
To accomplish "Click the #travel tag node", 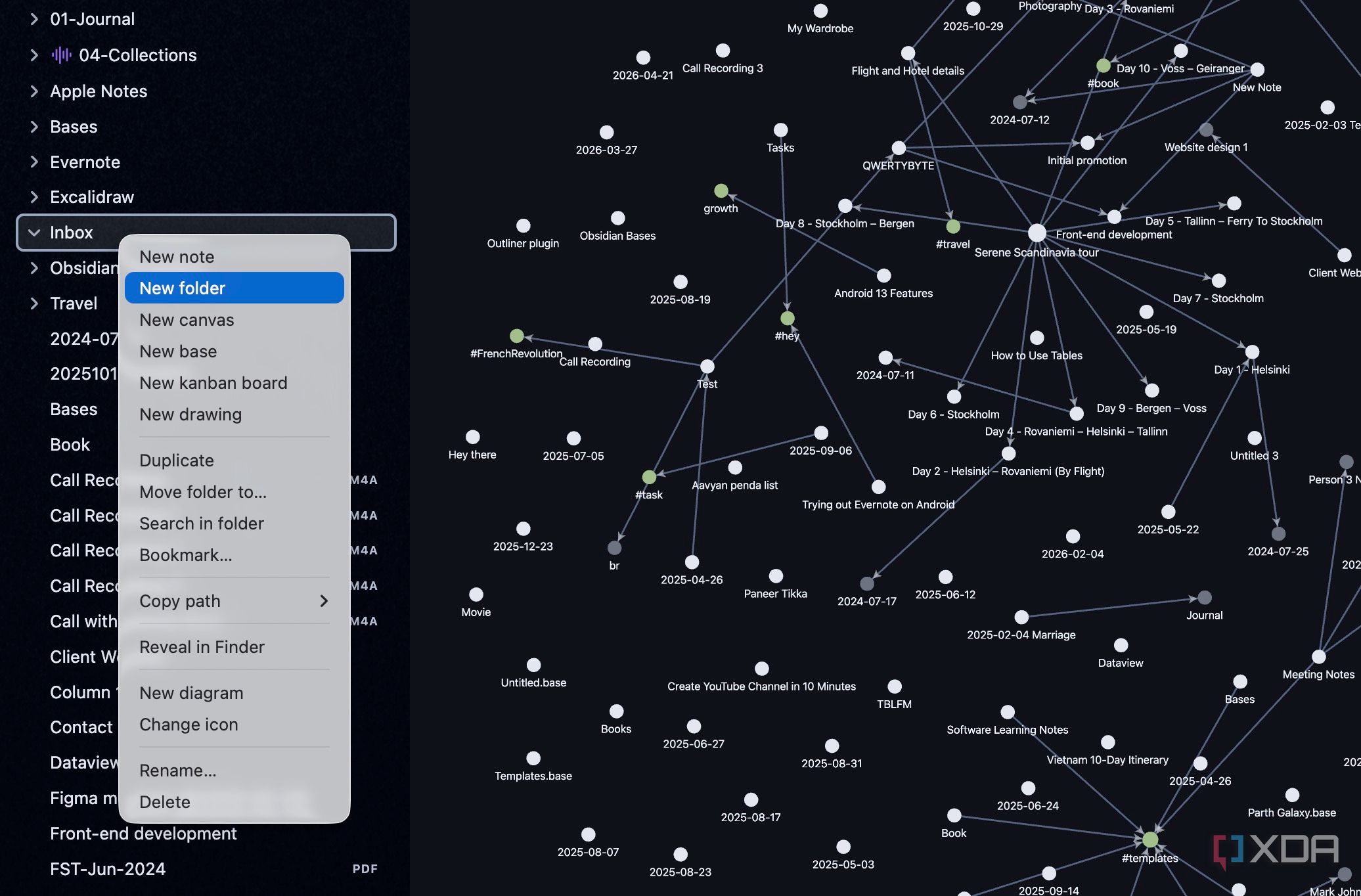I will tap(953, 227).
